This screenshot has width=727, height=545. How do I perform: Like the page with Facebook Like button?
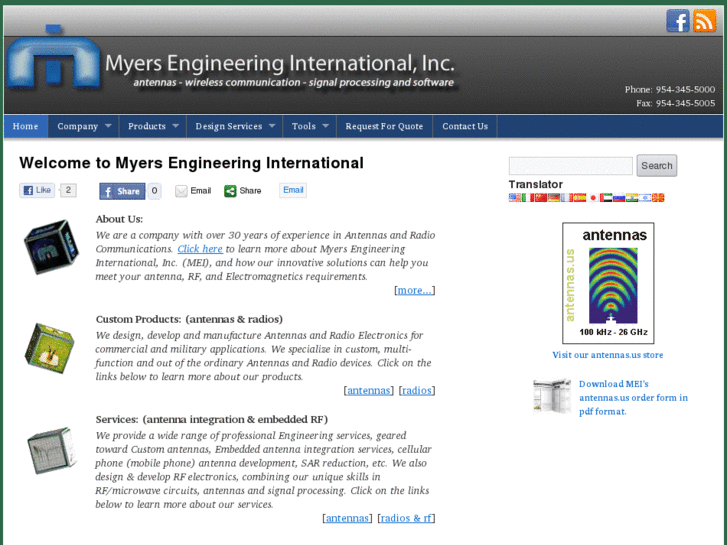[x=37, y=190]
